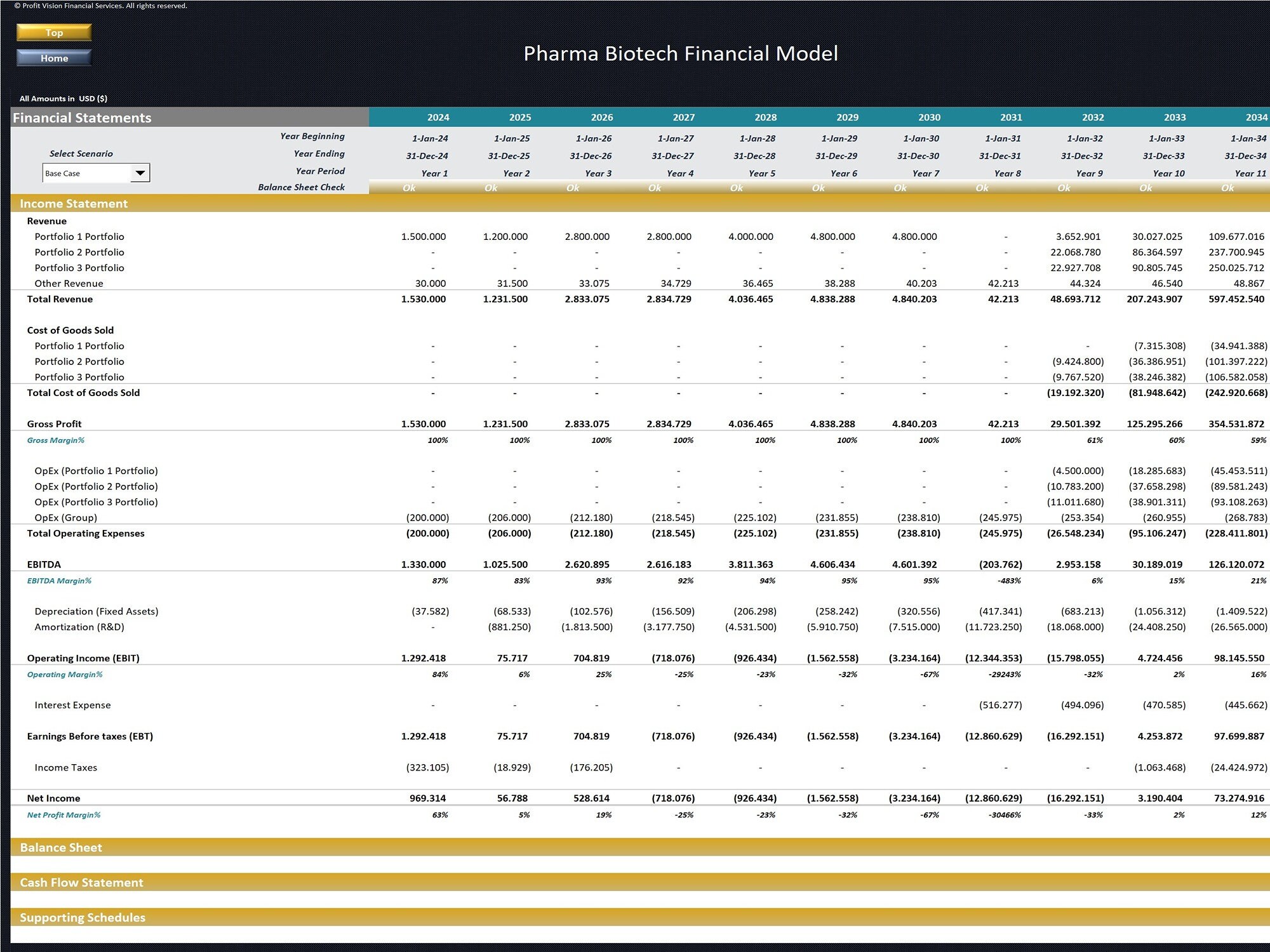1270x952 pixels.
Task: Click the Home navigation button
Action: [54, 58]
